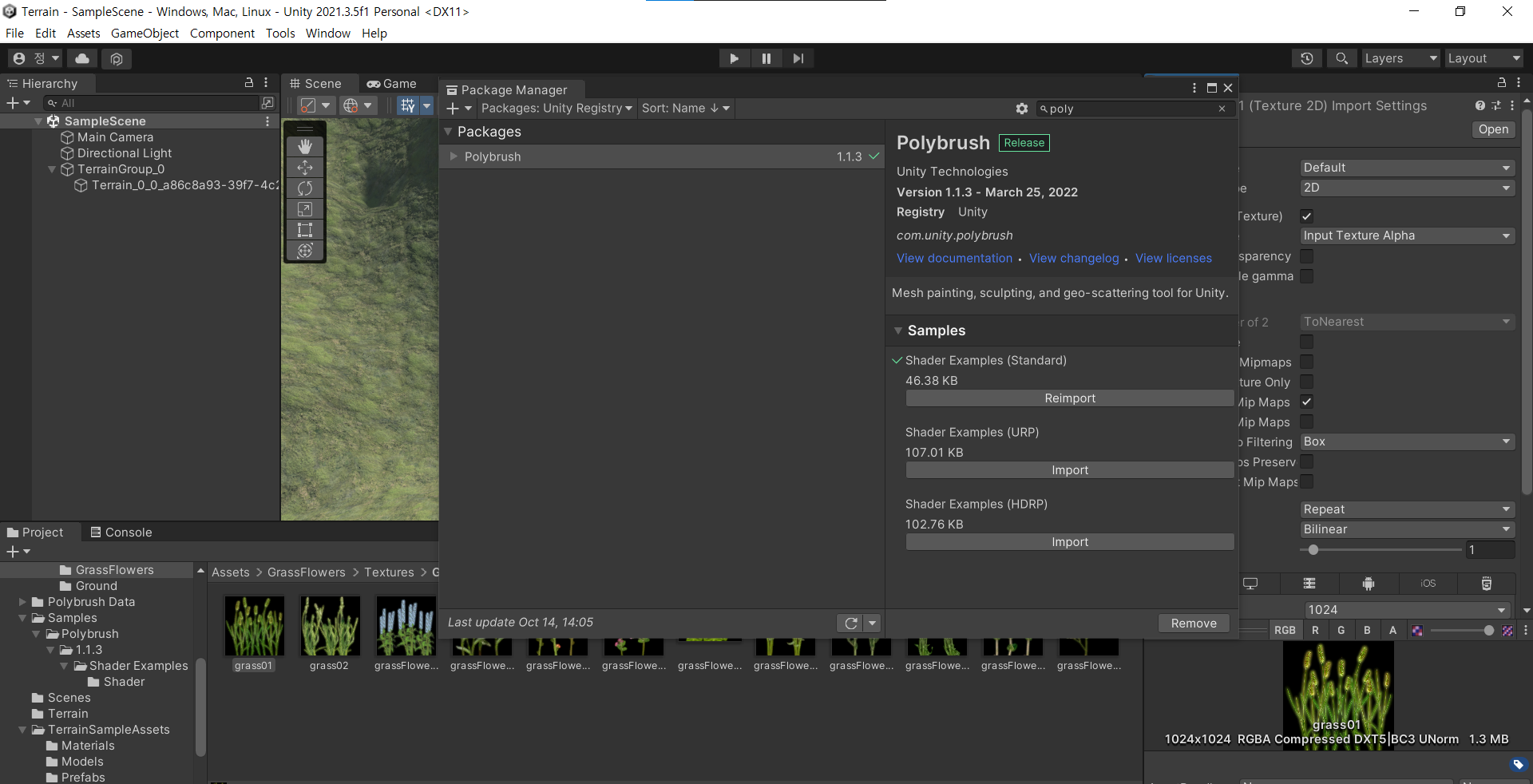1533x784 pixels.
Task: Open Inspector help icon
Action: [1480, 105]
